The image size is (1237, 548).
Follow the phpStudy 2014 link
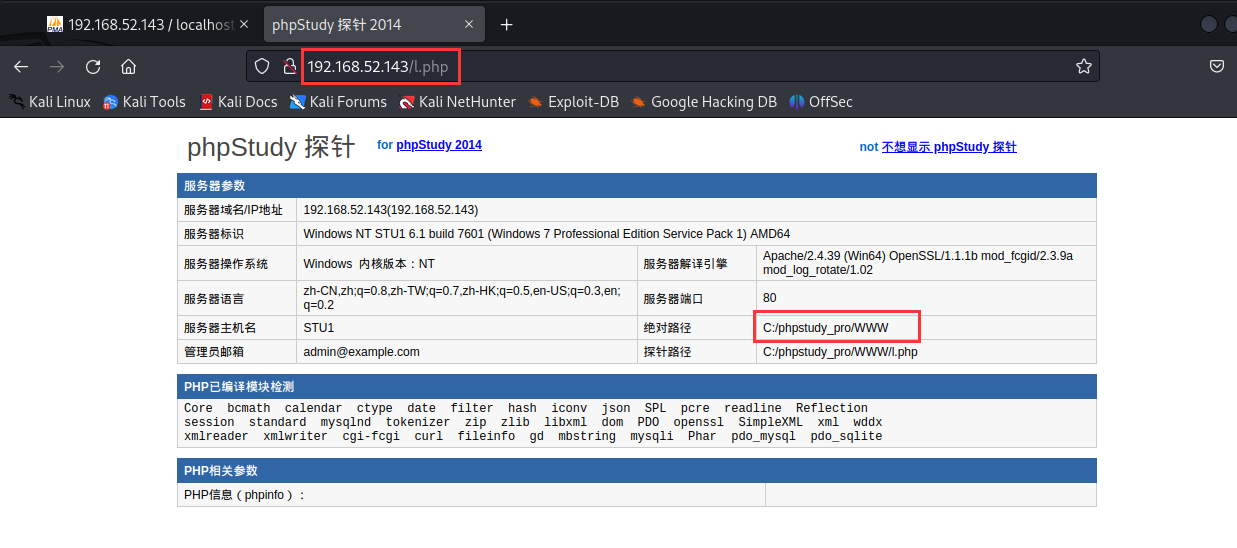[439, 145]
